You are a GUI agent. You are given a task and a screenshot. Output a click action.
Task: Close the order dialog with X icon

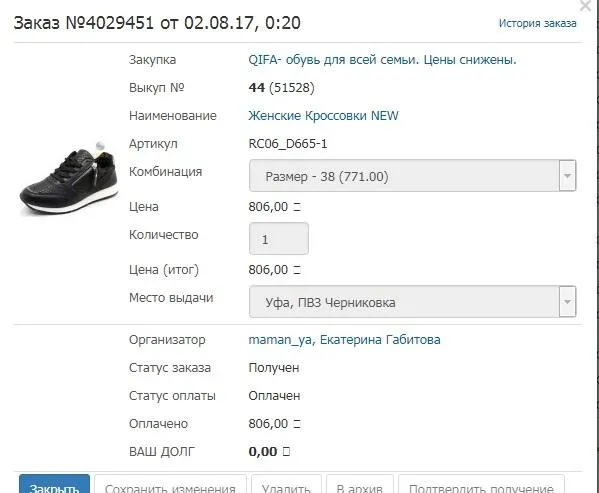point(585,5)
